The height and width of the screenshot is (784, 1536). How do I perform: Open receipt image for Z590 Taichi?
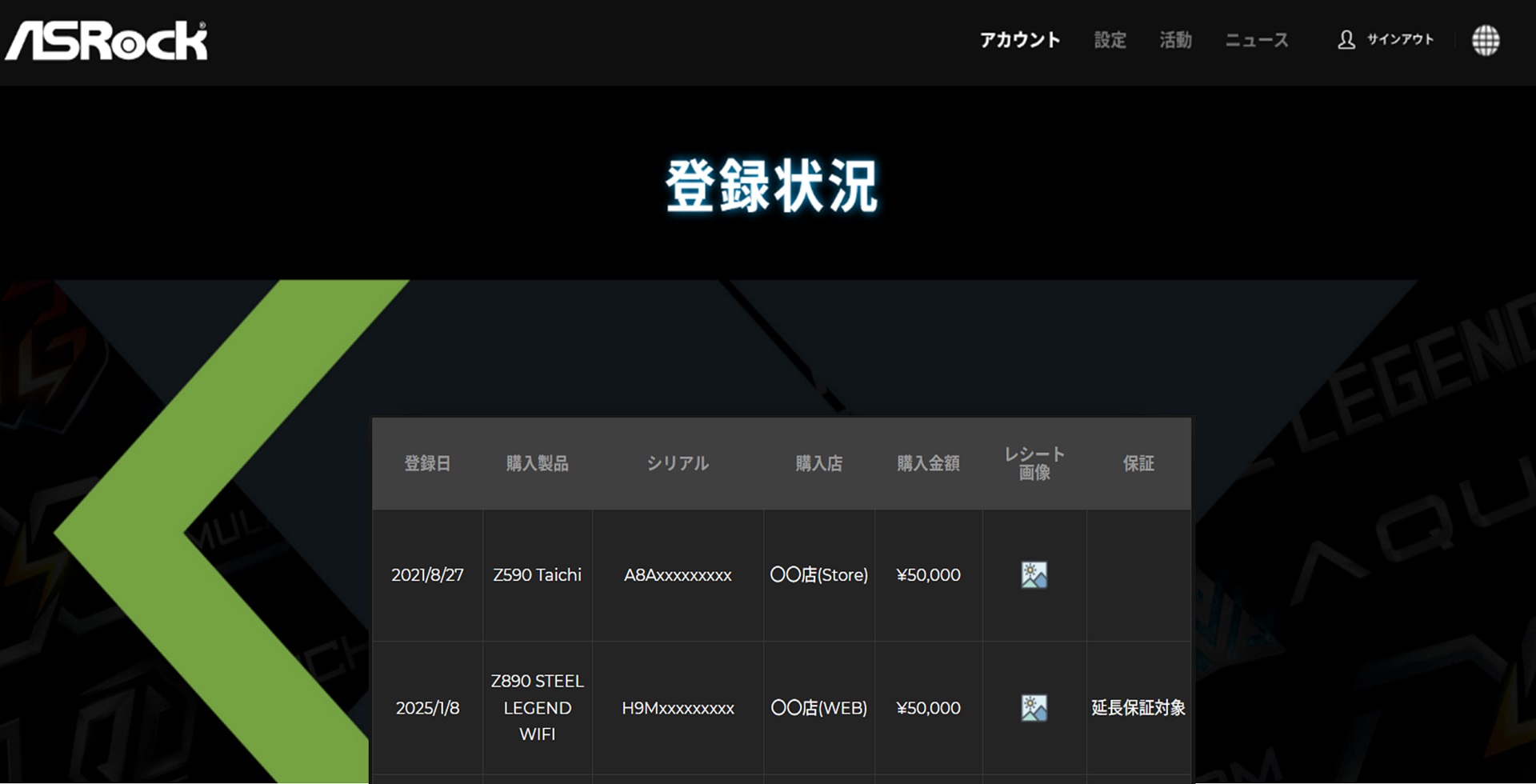1034,574
